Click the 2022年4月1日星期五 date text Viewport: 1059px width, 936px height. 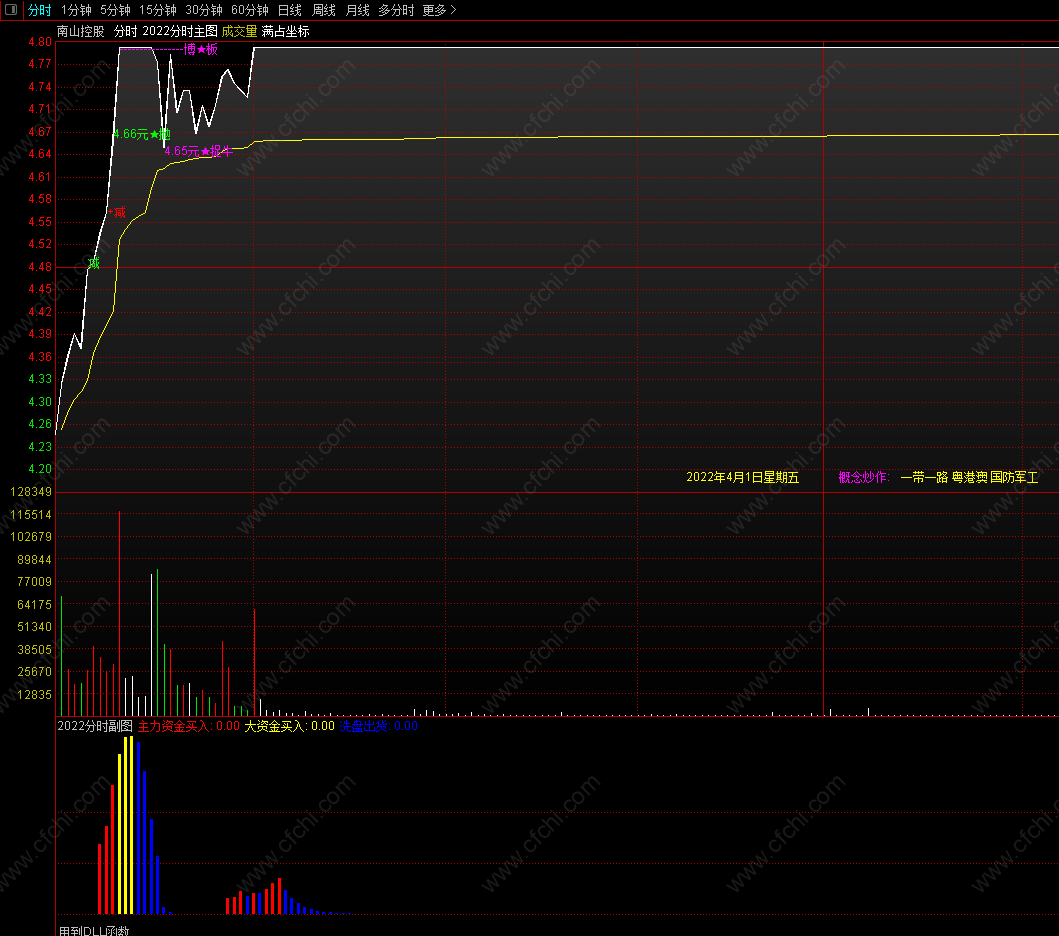tap(742, 477)
